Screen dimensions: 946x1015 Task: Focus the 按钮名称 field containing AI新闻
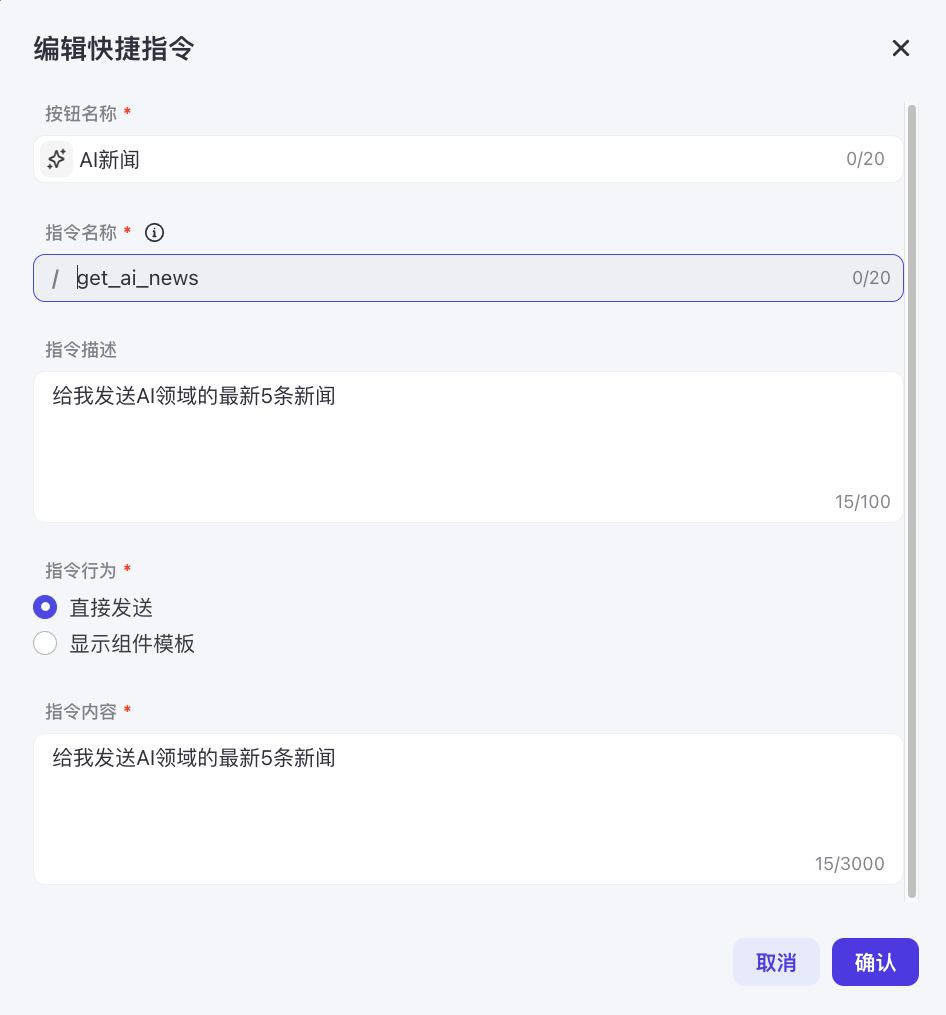click(450, 159)
